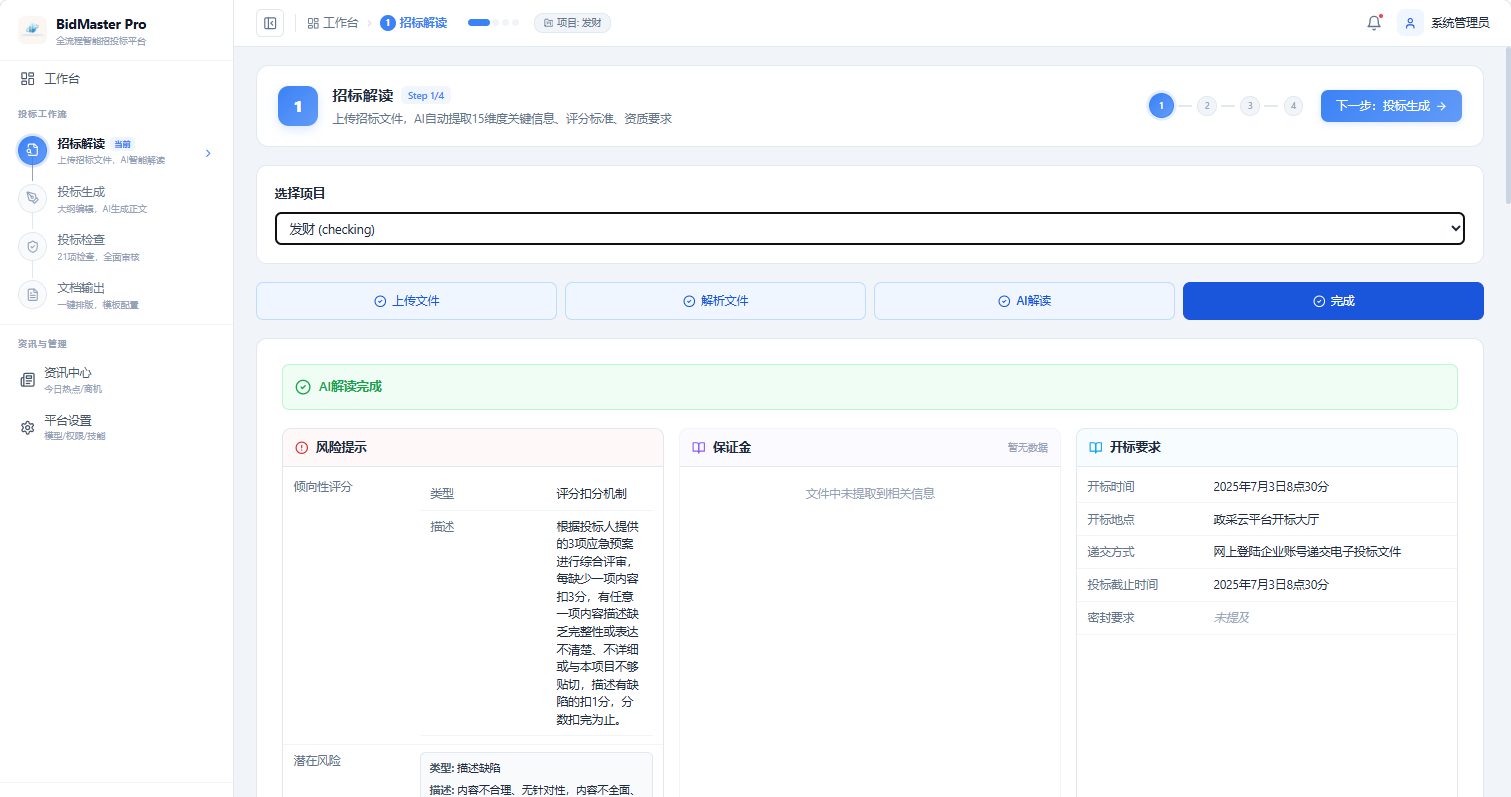This screenshot has height=797, width=1511.
Task: Jump to step 3 in the step indicator
Action: [x=1250, y=106]
